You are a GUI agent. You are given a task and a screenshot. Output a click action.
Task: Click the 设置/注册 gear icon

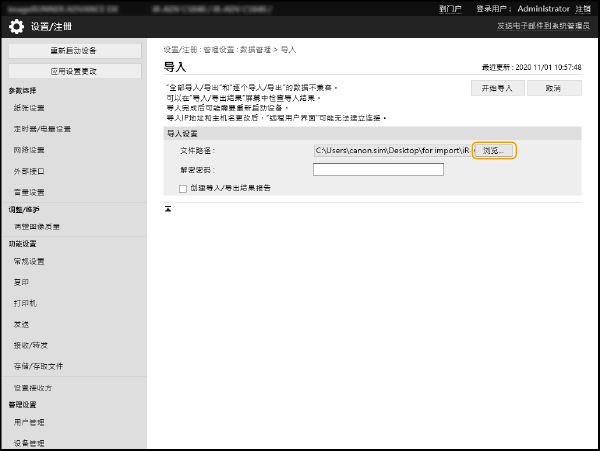point(17,26)
